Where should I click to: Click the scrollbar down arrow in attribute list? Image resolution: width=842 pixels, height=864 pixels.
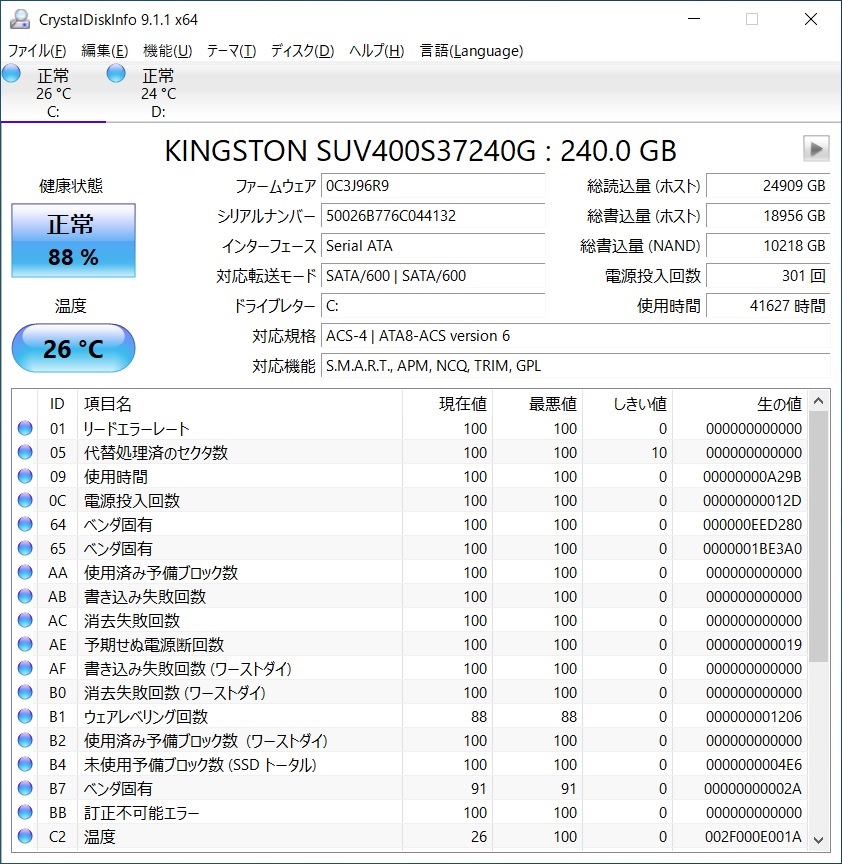click(819, 840)
